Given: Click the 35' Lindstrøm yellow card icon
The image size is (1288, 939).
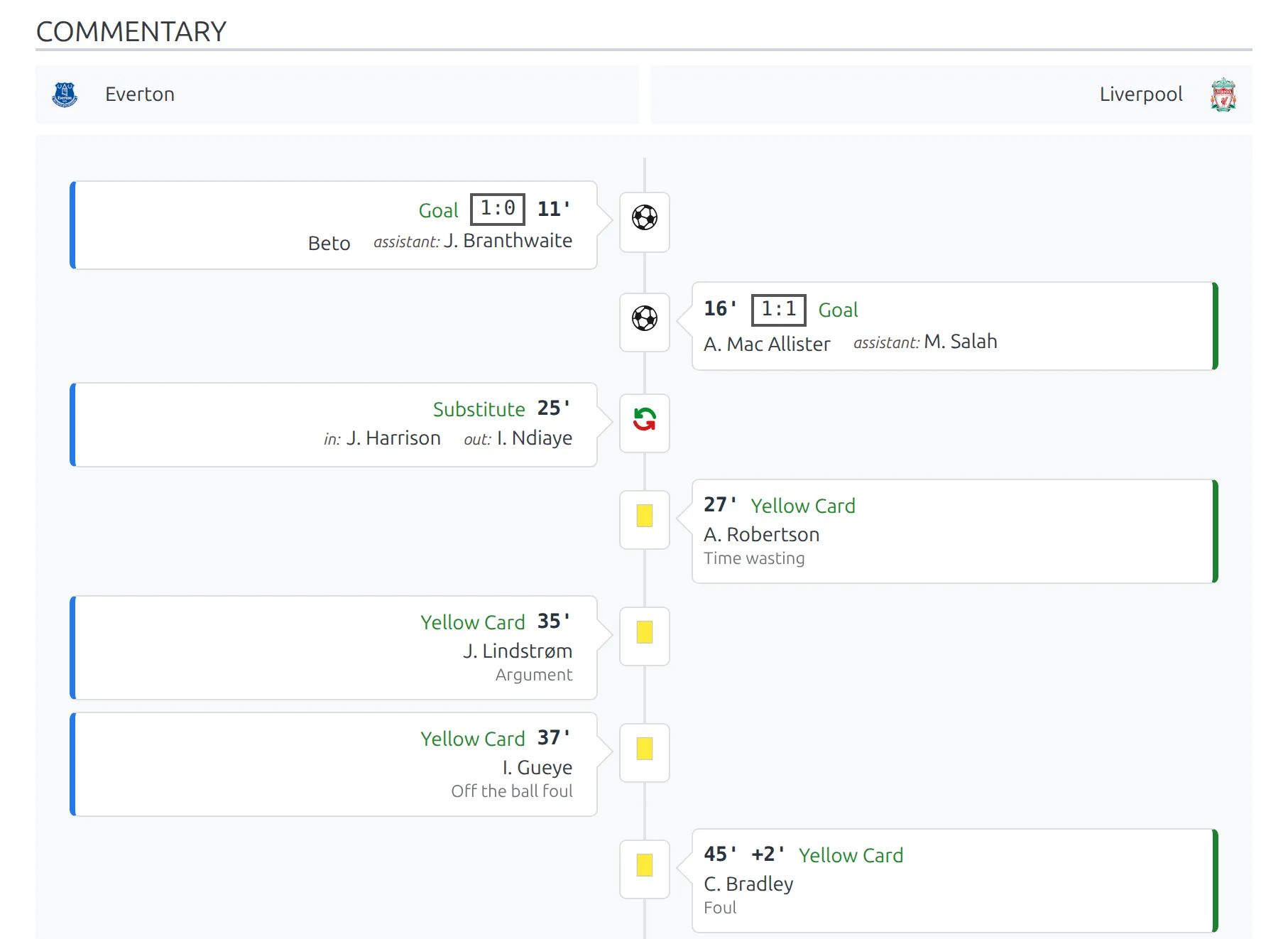Looking at the screenshot, I should pyautogui.click(x=645, y=632).
